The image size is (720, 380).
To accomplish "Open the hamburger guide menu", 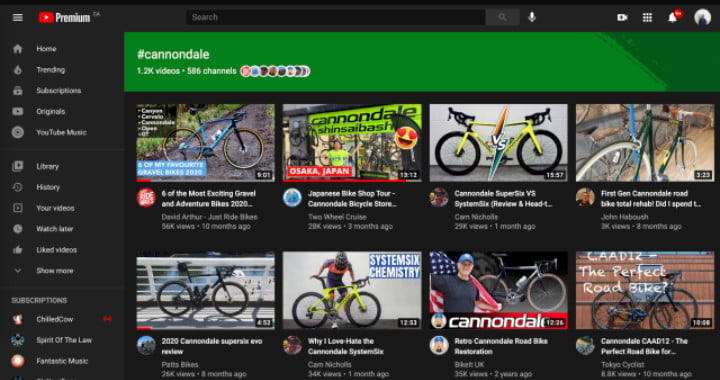I will 17,17.
